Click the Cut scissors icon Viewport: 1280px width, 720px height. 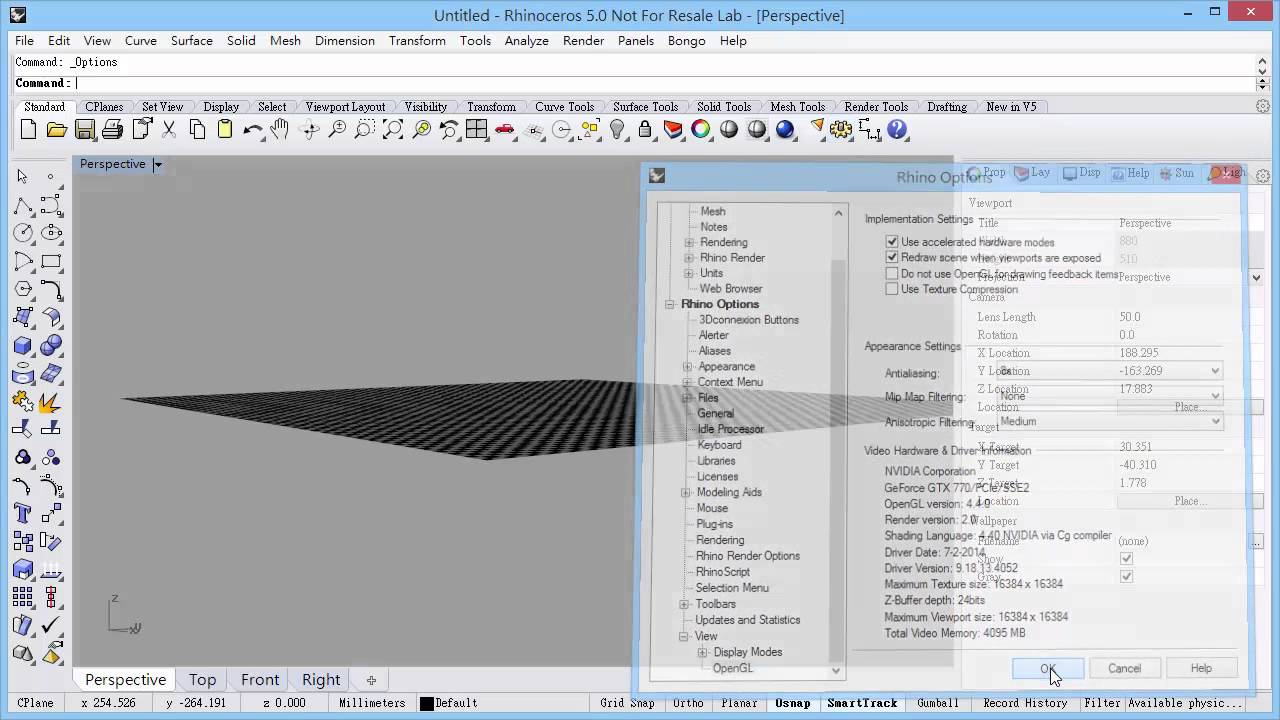(x=169, y=129)
